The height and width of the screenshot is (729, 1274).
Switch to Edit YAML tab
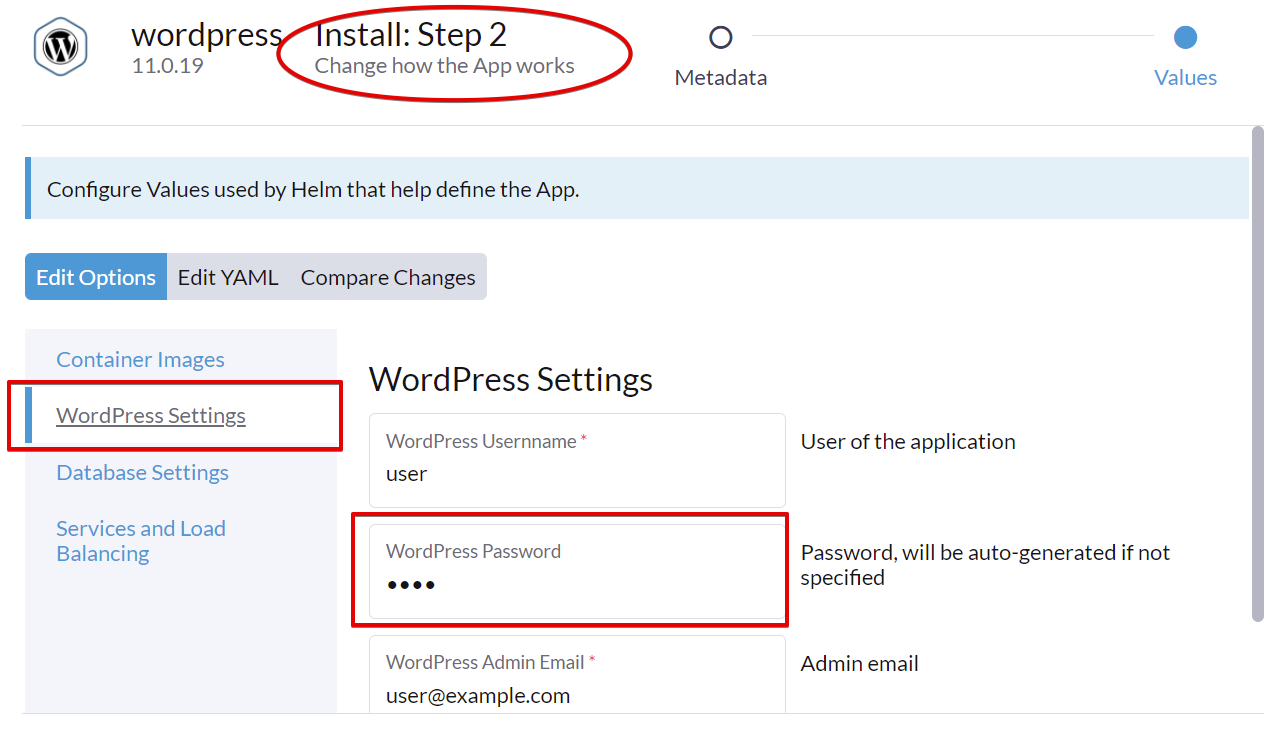click(x=228, y=277)
